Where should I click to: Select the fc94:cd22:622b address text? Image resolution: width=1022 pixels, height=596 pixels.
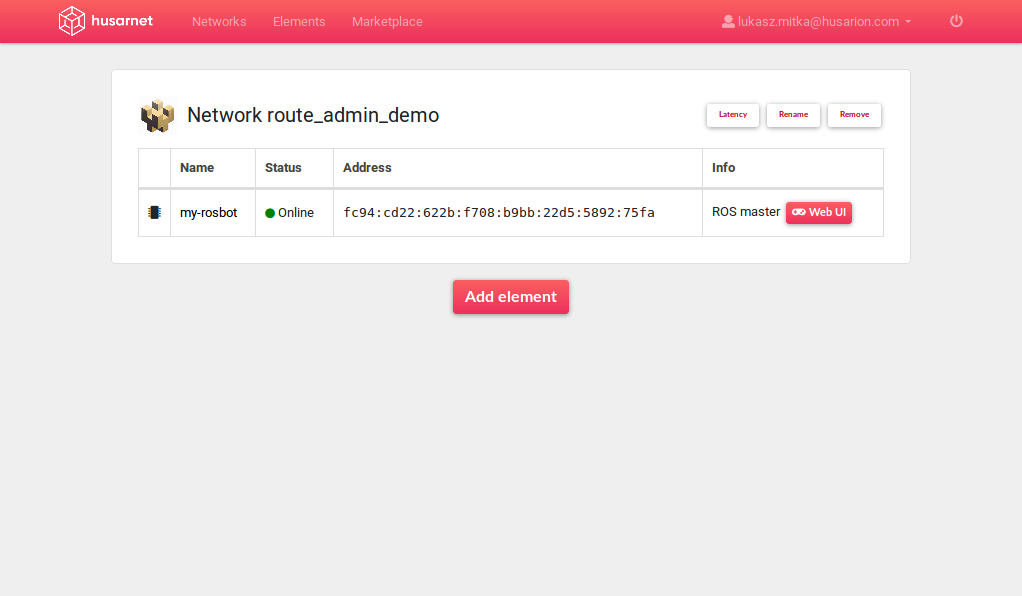tap(499, 213)
